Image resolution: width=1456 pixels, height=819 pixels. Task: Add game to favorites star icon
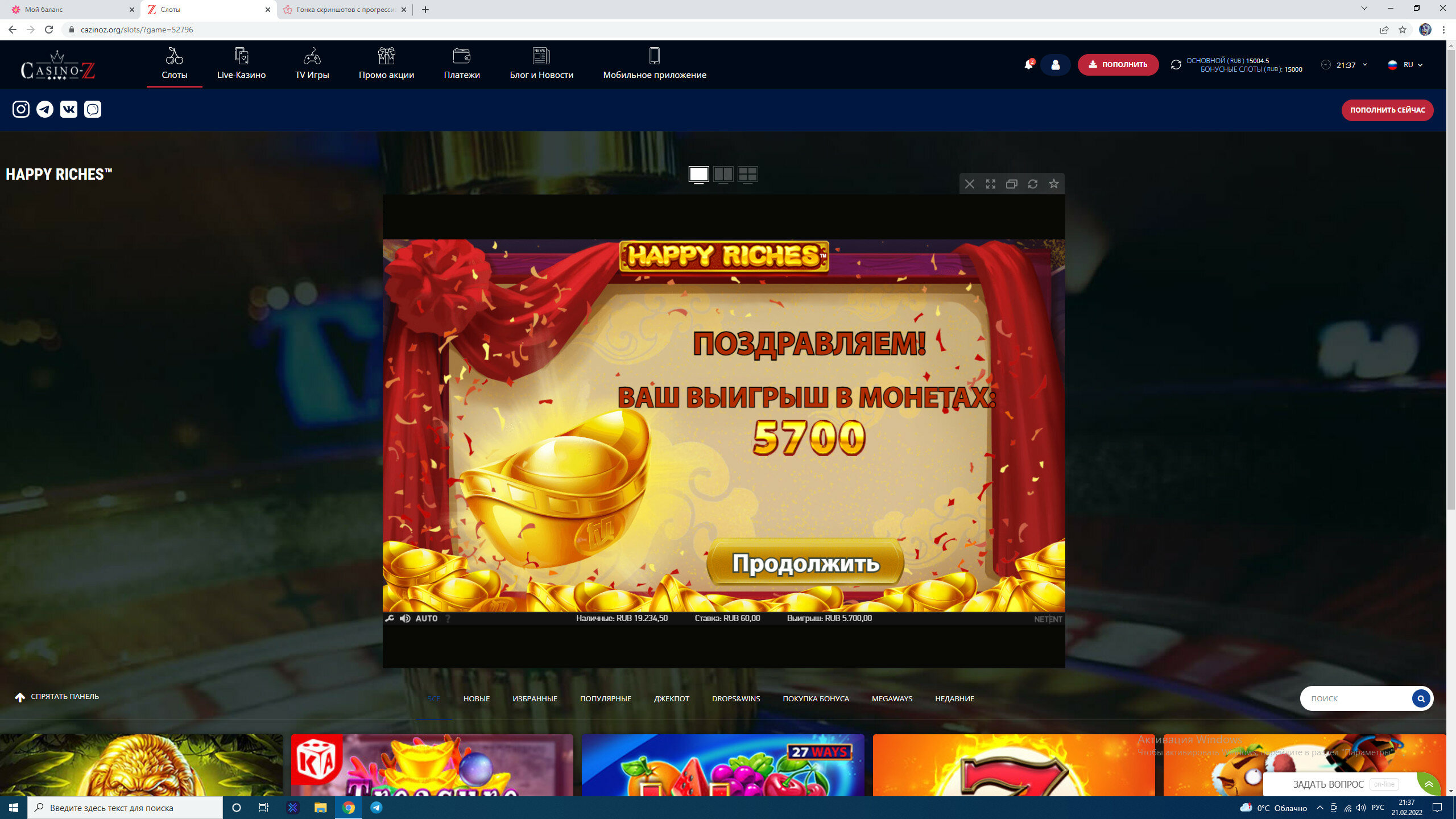point(1054,184)
